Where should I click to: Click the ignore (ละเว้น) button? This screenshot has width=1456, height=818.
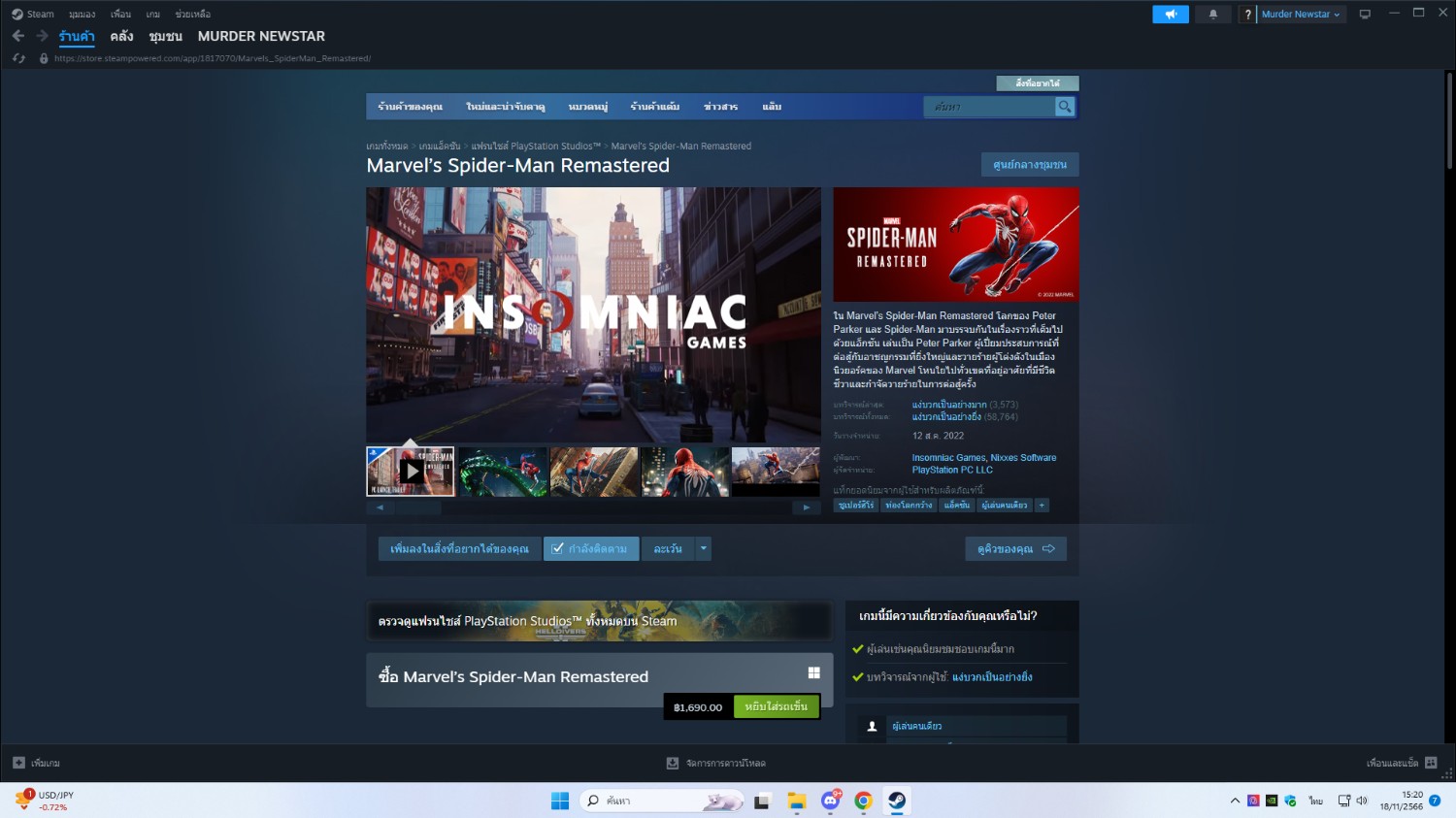(668, 549)
